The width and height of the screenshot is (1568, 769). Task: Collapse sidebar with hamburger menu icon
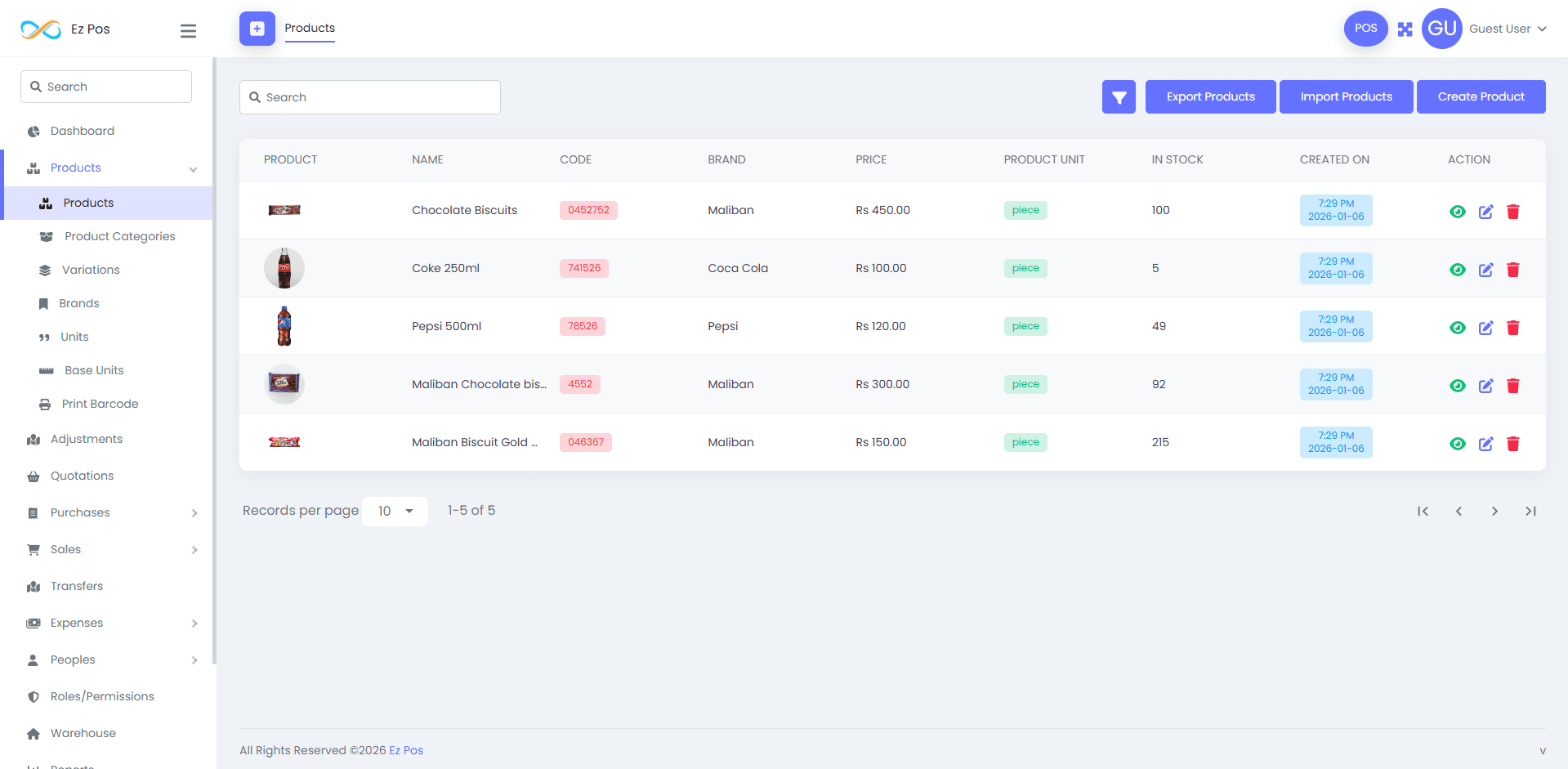pyautogui.click(x=188, y=31)
